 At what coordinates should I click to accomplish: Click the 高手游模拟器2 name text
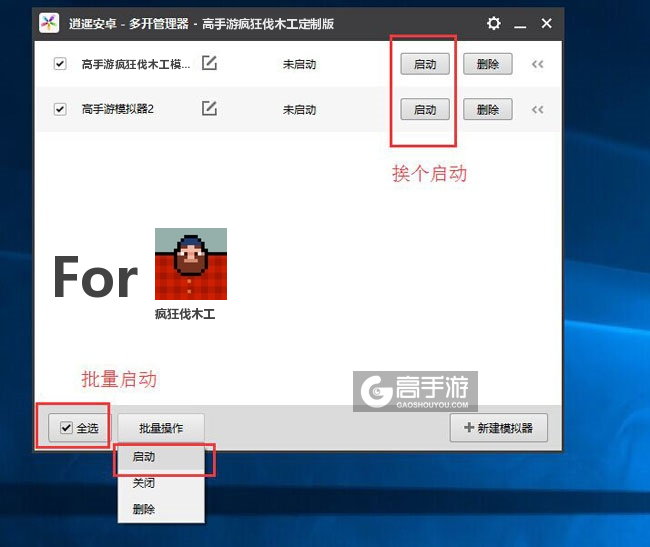[118, 109]
